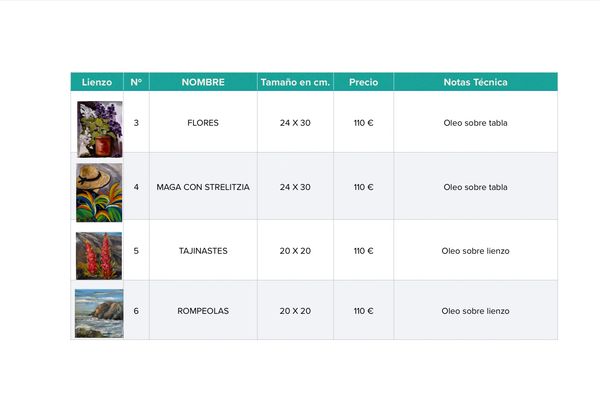Select the Nº column header
600x394 pixels.
(136, 82)
